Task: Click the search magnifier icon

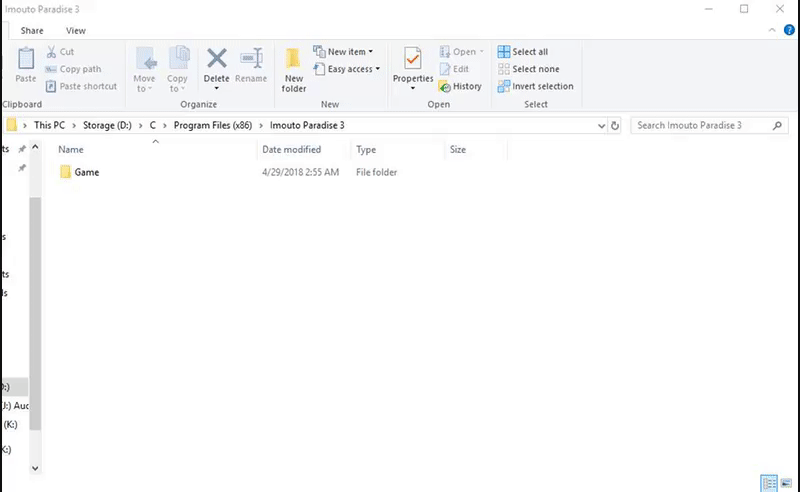Action: (x=777, y=126)
